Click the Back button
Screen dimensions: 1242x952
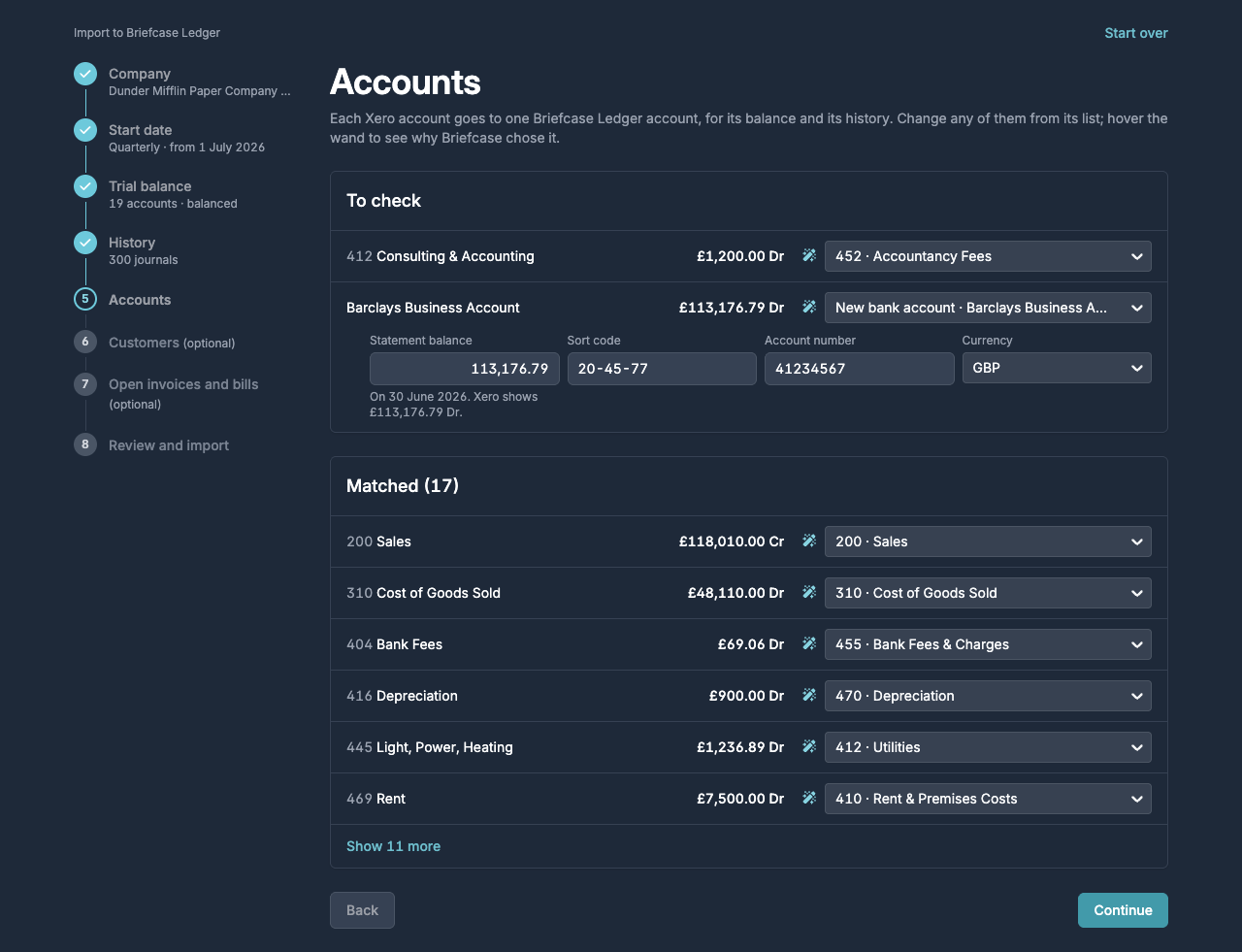[362, 910]
